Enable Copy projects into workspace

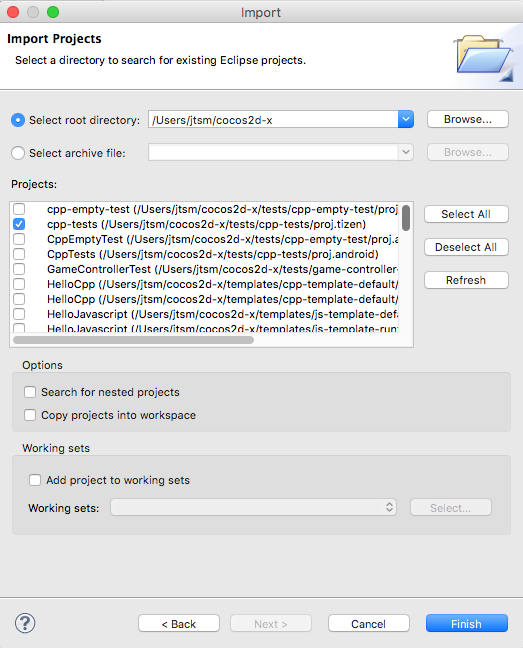pos(30,415)
